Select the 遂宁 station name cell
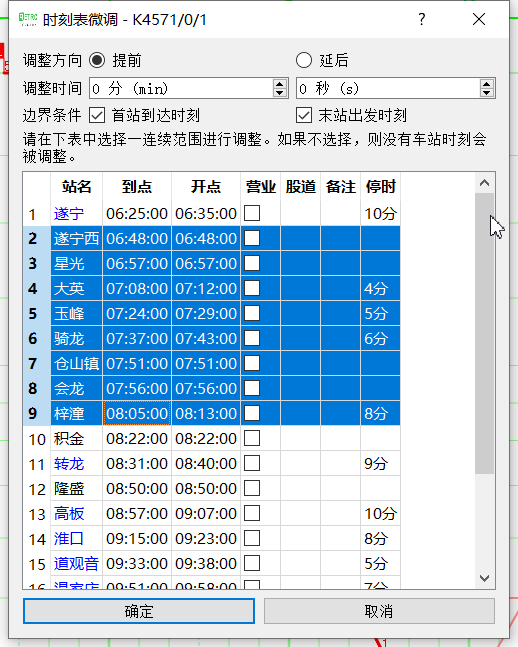The height and width of the screenshot is (647, 518). point(76,213)
